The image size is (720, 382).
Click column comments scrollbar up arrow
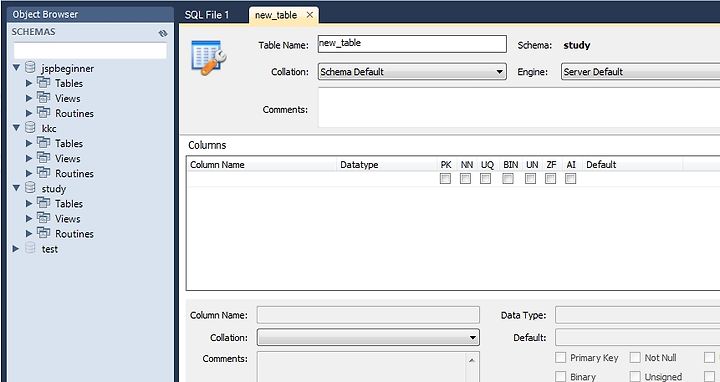coord(472,360)
